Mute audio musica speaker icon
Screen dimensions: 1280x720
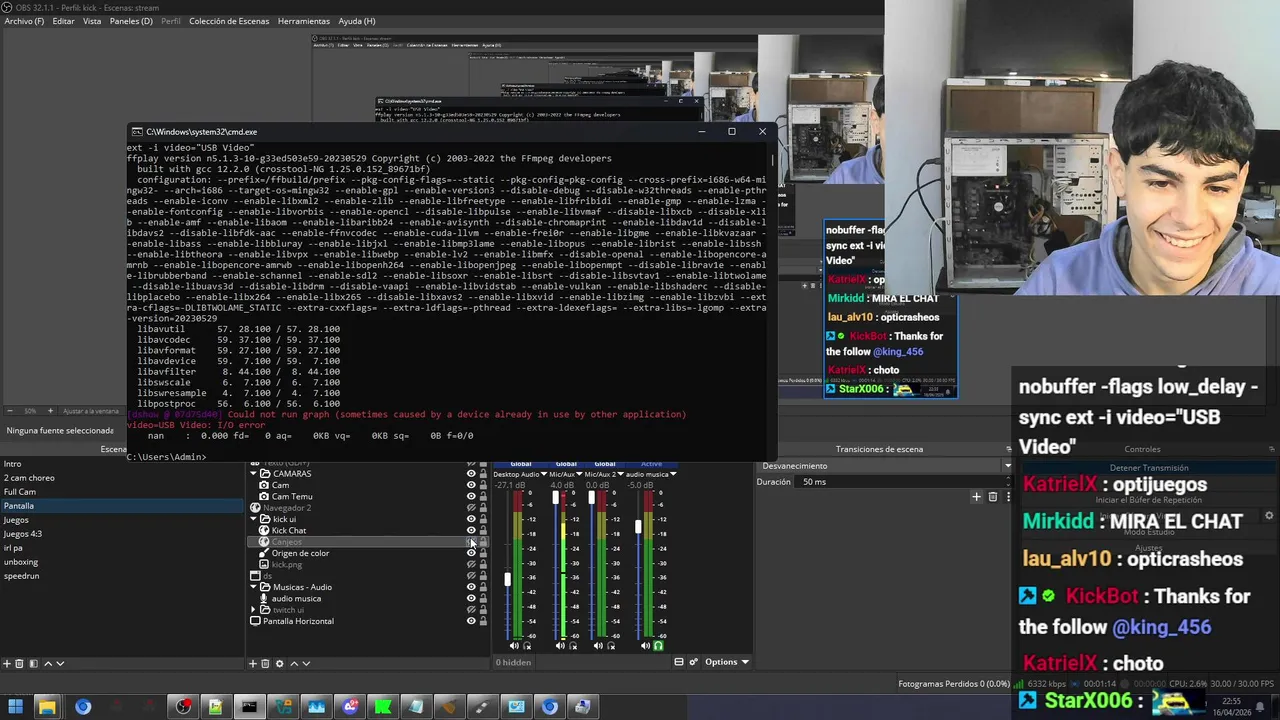(644, 646)
